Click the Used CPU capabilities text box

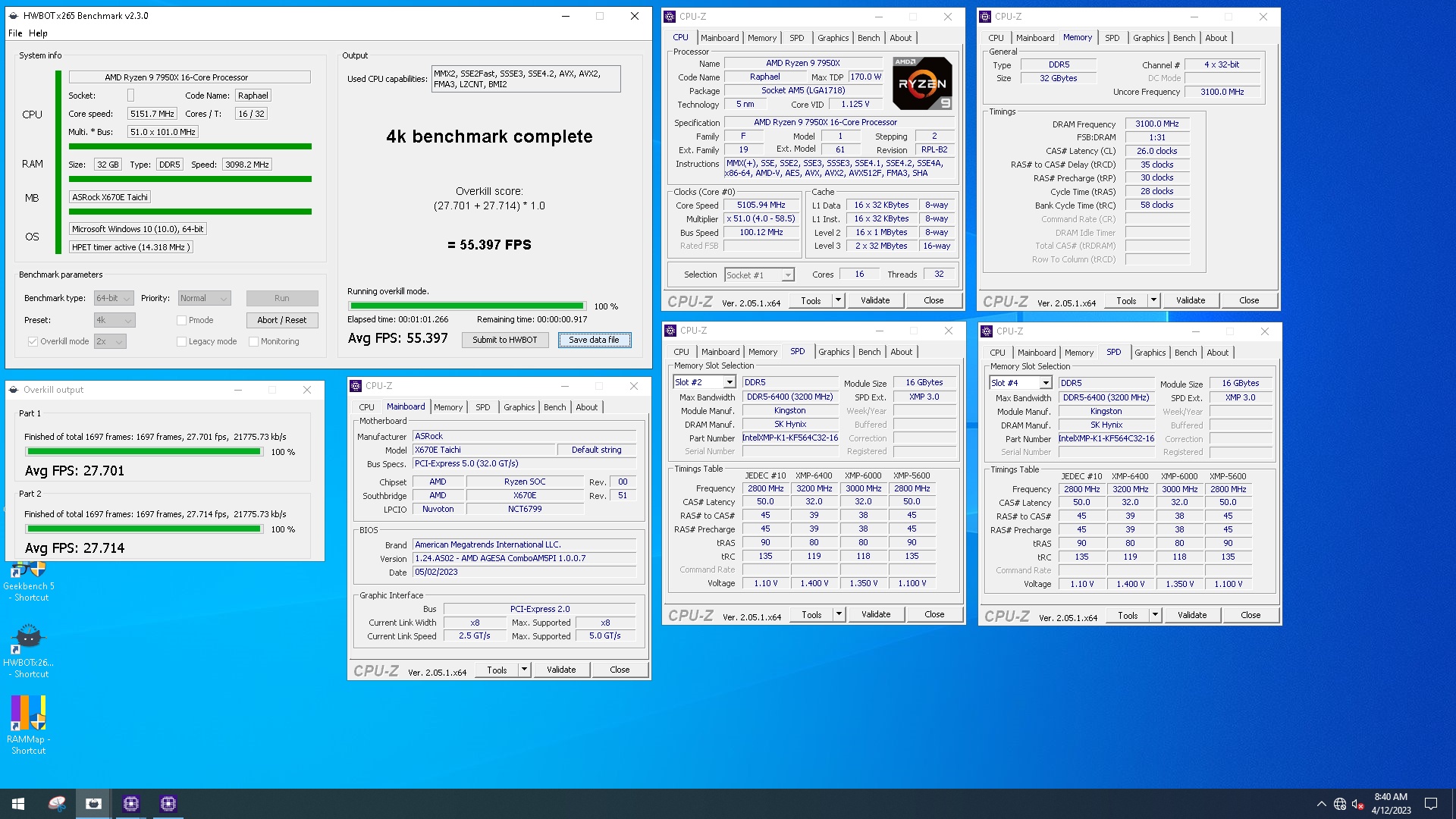coord(526,79)
